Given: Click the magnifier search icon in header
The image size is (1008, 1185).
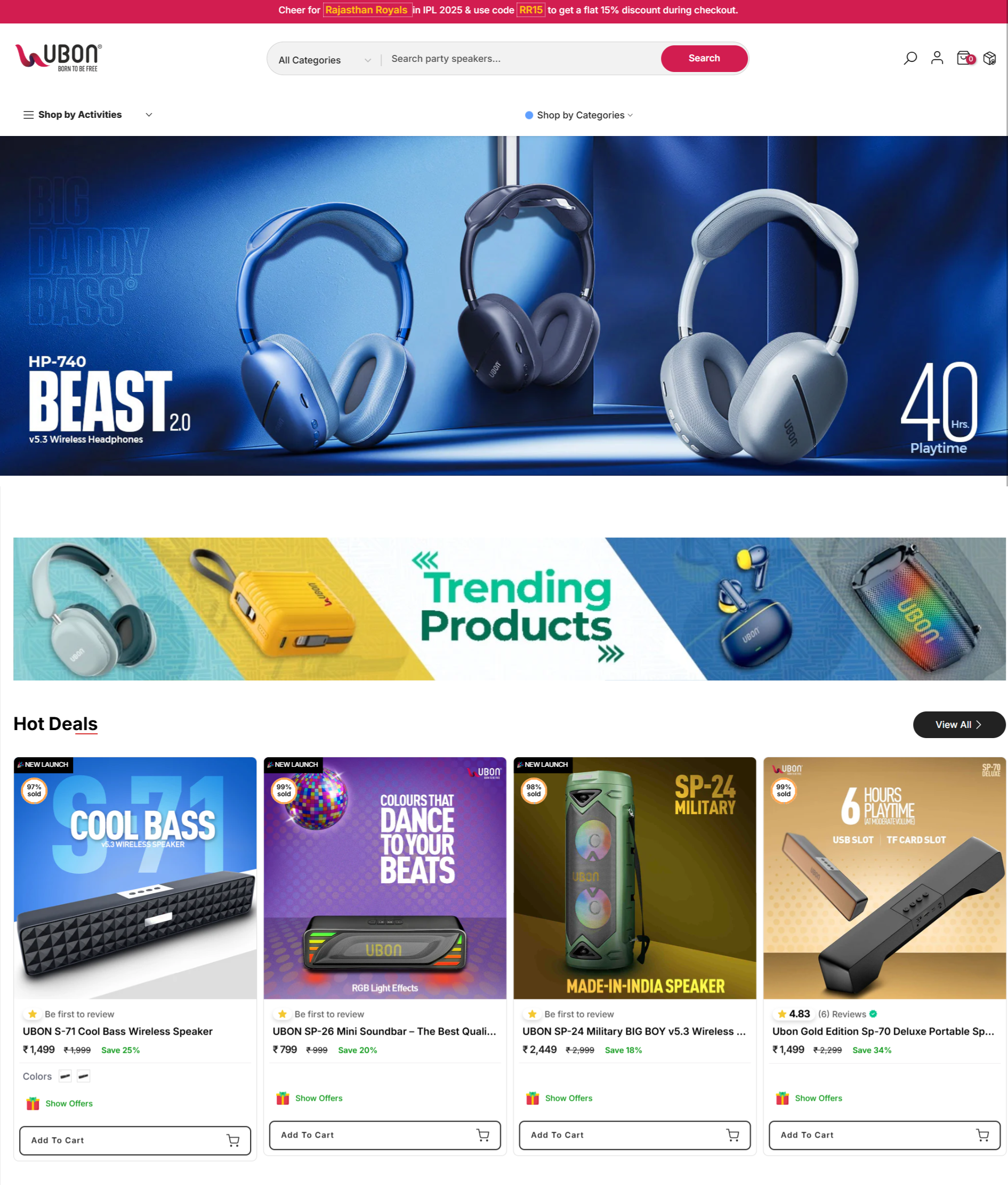Looking at the screenshot, I should tap(910, 58).
